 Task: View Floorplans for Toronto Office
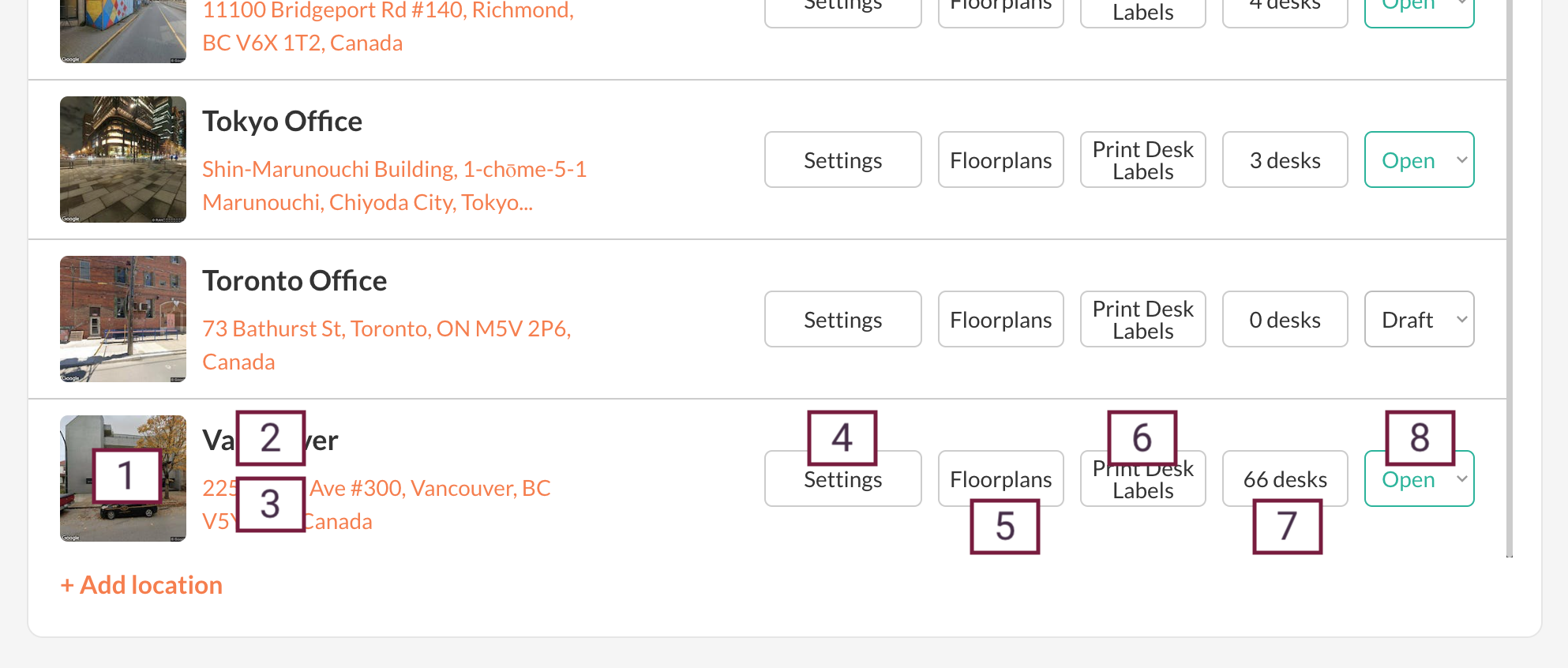click(1000, 319)
